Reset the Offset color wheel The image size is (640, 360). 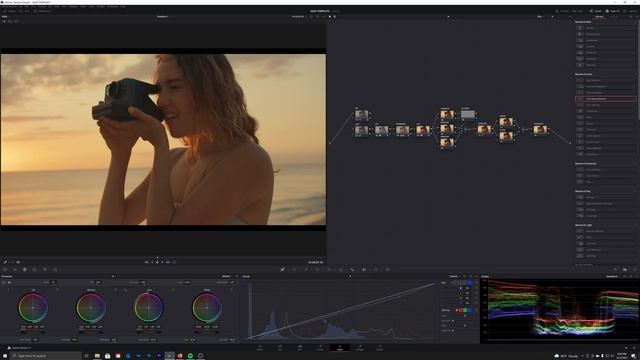231,289
